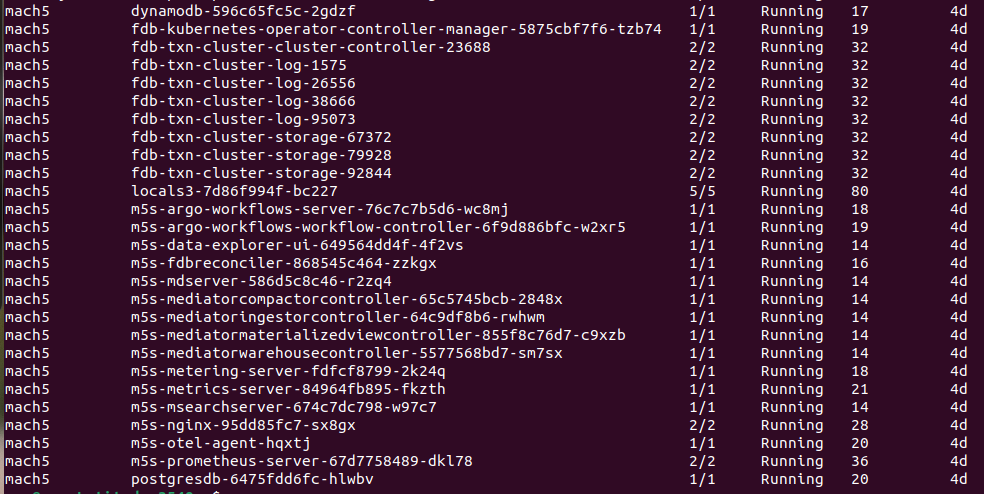Click the m5s-prometheus-server pod name
The image size is (984, 494).
pos(301,461)
